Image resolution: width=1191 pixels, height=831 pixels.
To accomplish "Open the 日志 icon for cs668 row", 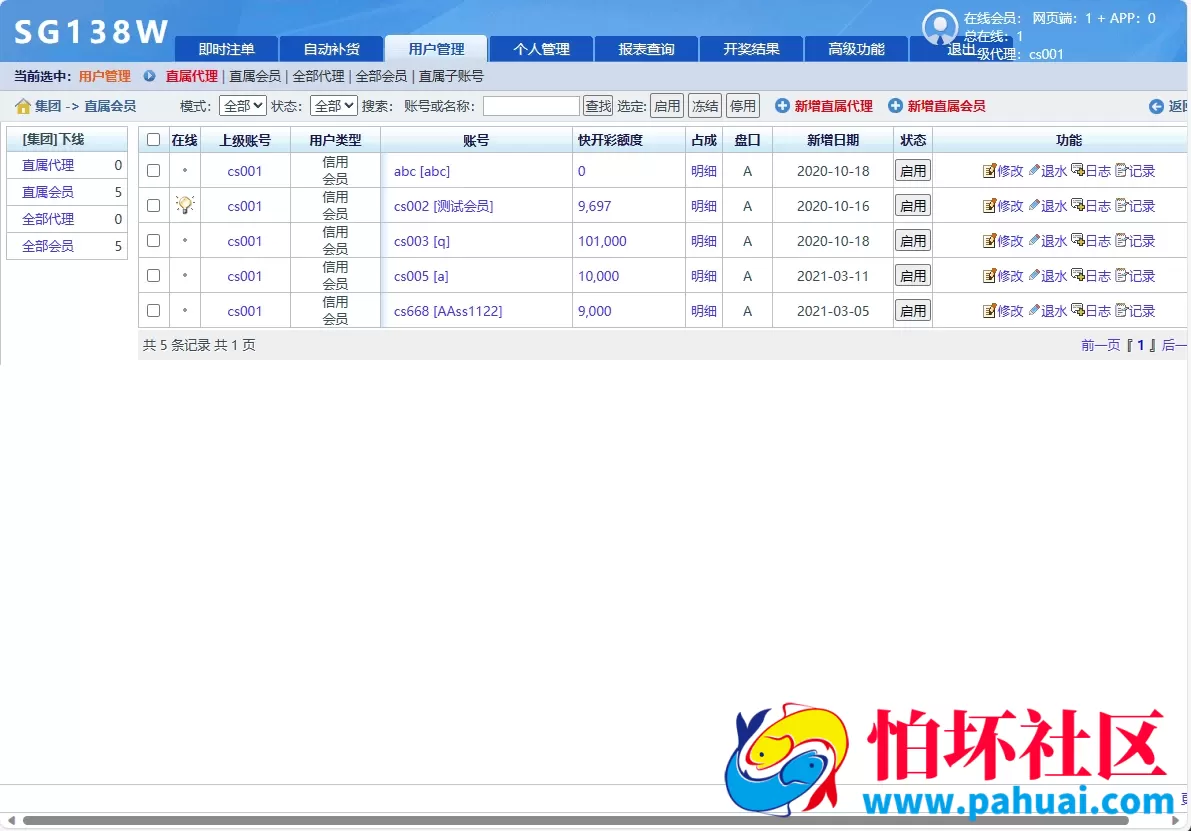I will (x=1077, y=311).
